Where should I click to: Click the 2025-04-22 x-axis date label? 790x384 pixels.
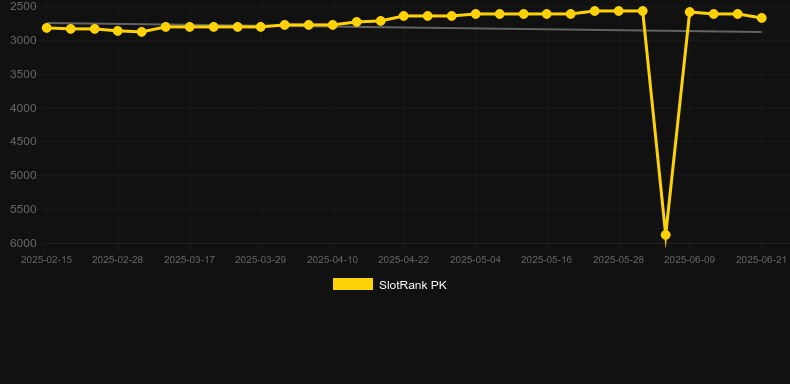point(404,260)
